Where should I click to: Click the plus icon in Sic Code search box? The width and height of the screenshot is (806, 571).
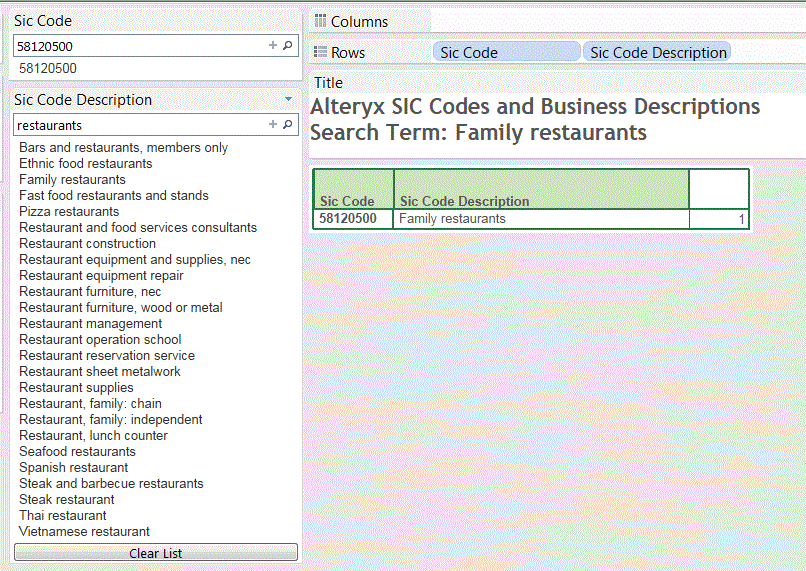coord(273,45)
